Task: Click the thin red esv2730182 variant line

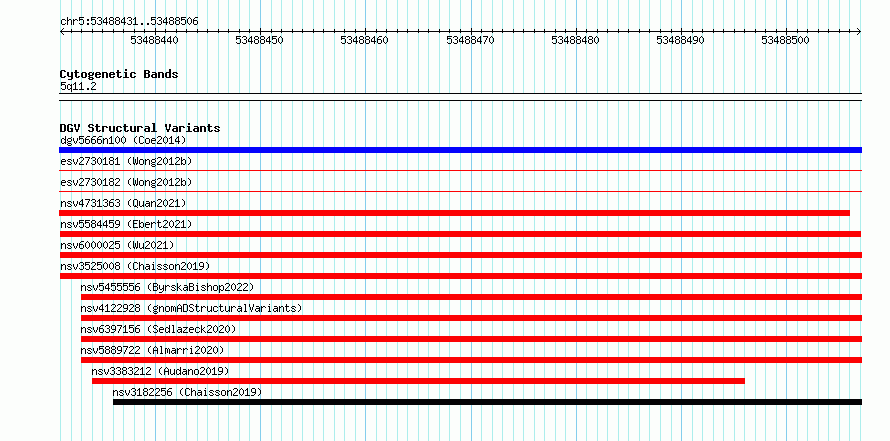Action: pos(460,191)
